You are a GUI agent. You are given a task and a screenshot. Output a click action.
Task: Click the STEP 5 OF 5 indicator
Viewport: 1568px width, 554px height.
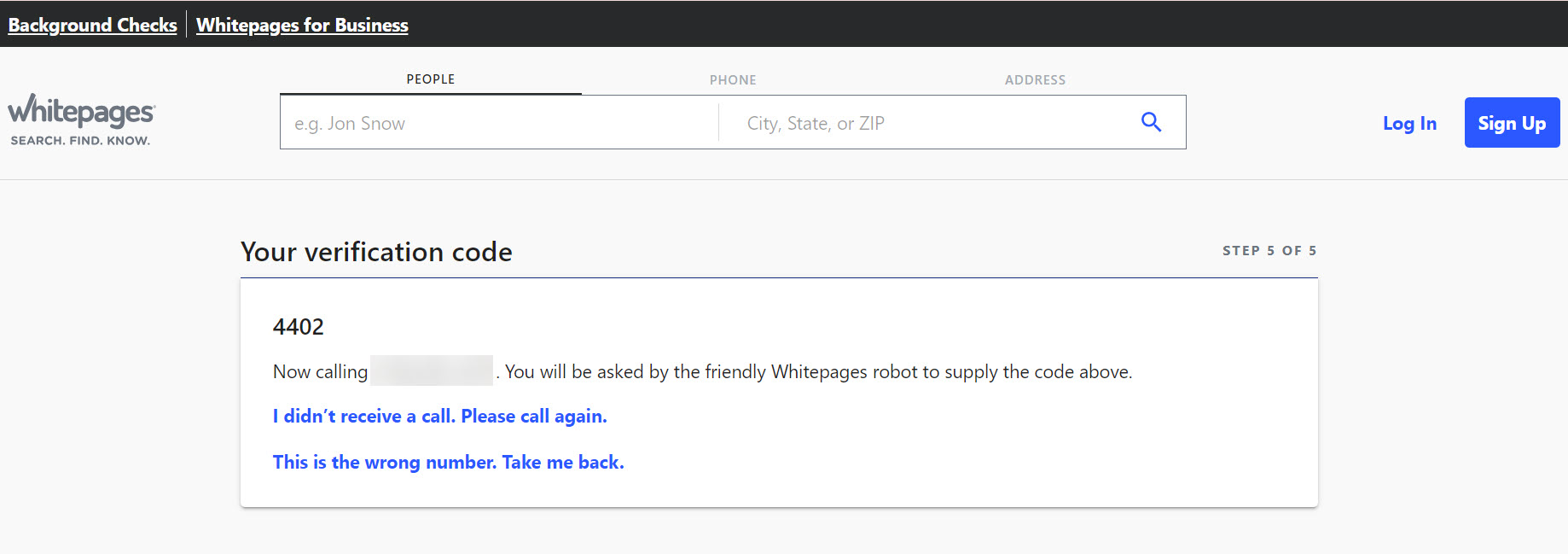(1269, 251)
